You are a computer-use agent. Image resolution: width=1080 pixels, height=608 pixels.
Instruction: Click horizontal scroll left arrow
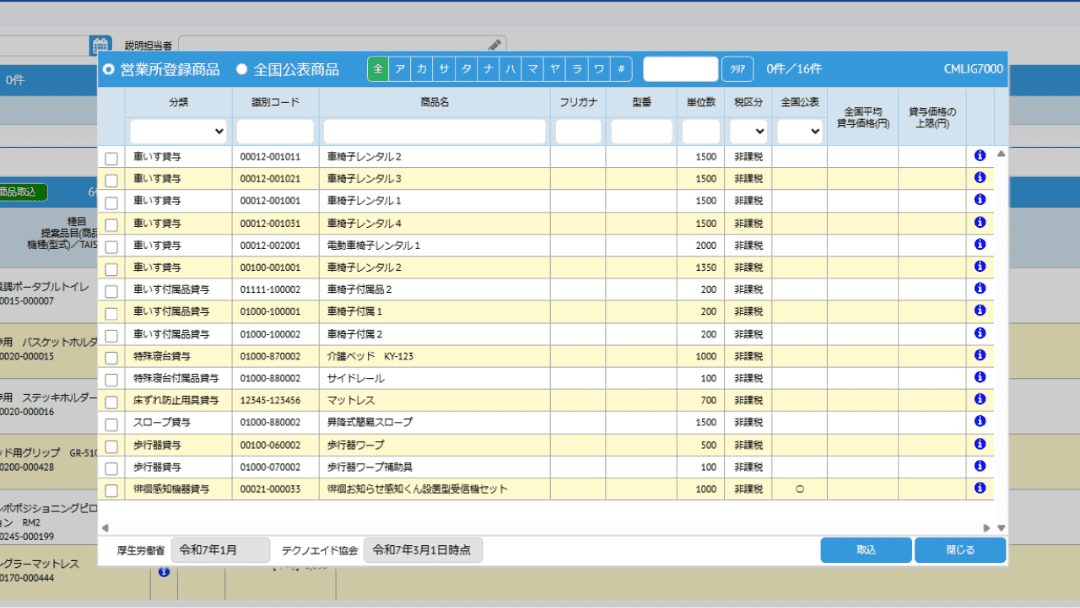pyautogui.click(x=105, y=528)
